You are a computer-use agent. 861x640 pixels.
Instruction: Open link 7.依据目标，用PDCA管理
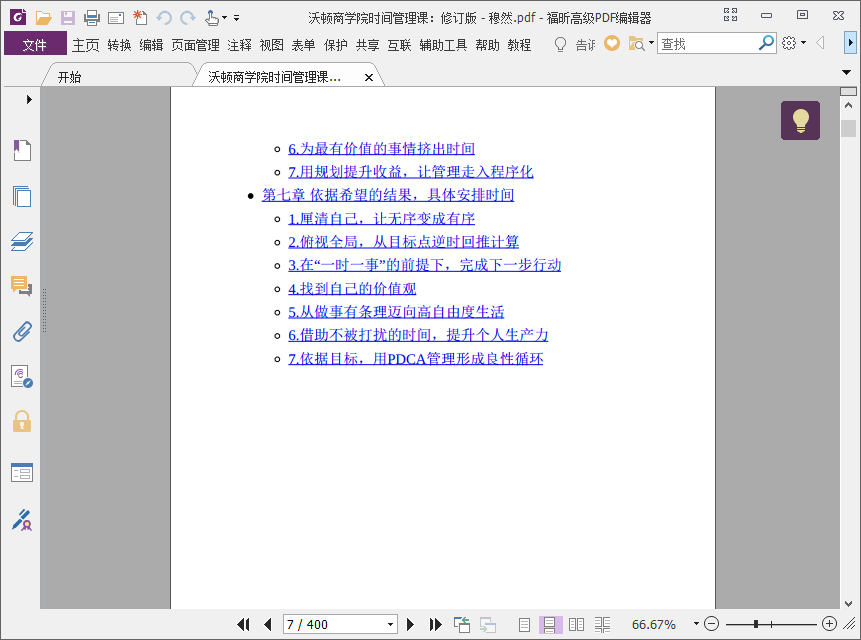pyautogui.click(x=416, y=358)
